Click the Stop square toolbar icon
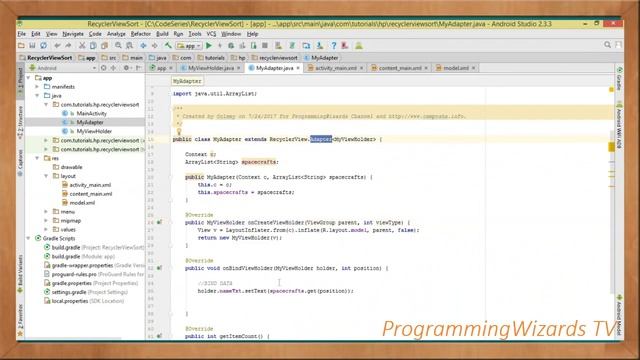This screenshot has height=360, width=640. tap(264, 46)
